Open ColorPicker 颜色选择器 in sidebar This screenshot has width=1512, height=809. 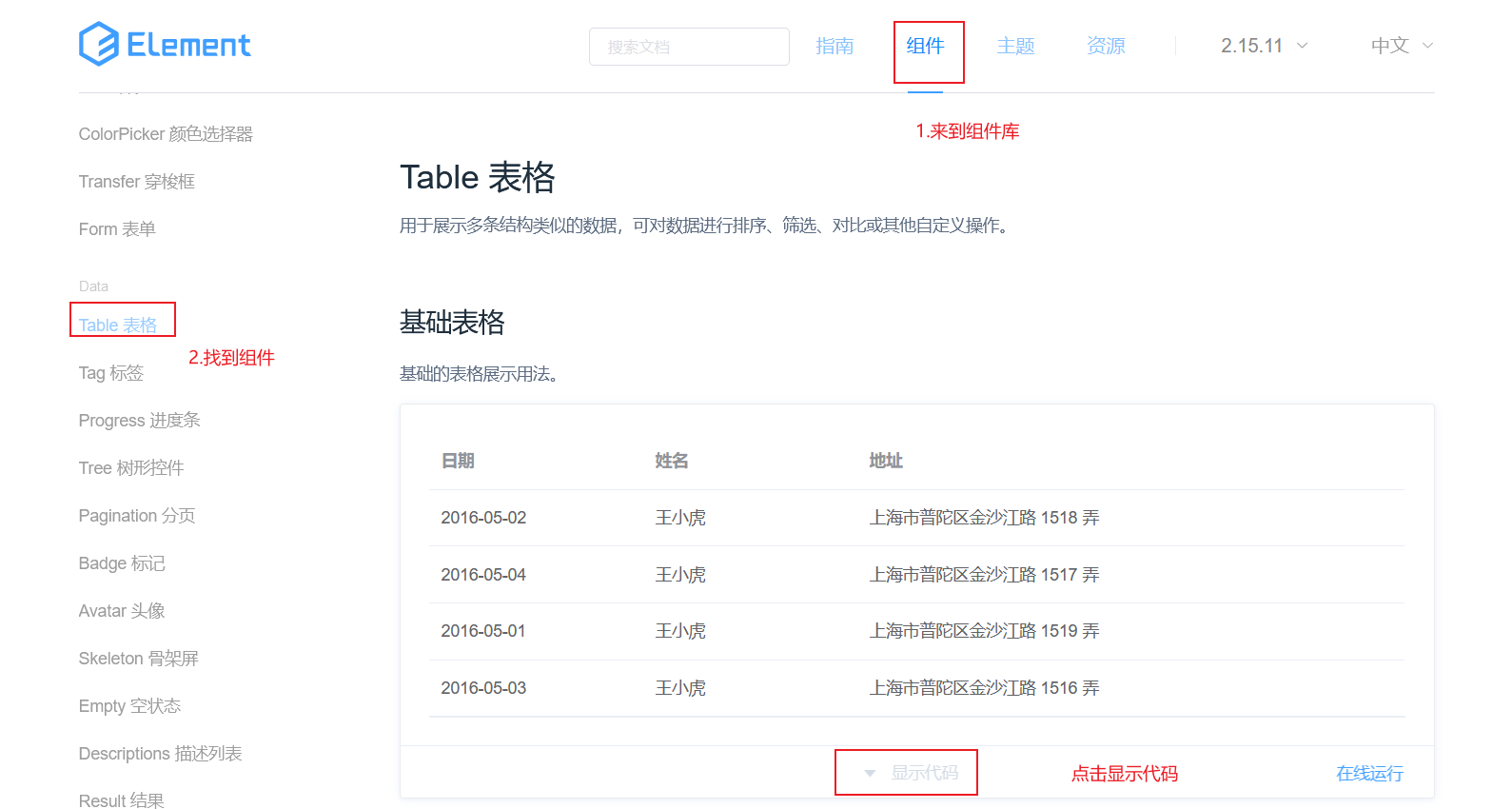pyautogui.click(x=166, y=134)
